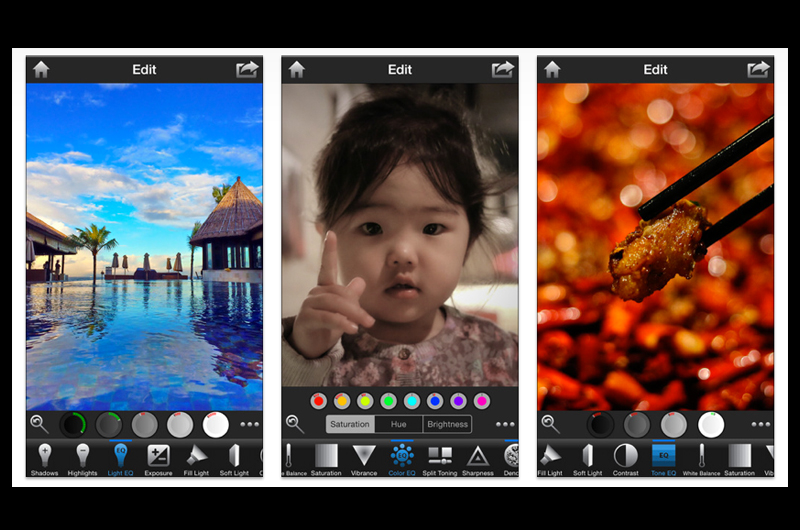The image size is (800, 530).
Task: Adjust white tone dial in Light EQ
Action: [216, 424]
